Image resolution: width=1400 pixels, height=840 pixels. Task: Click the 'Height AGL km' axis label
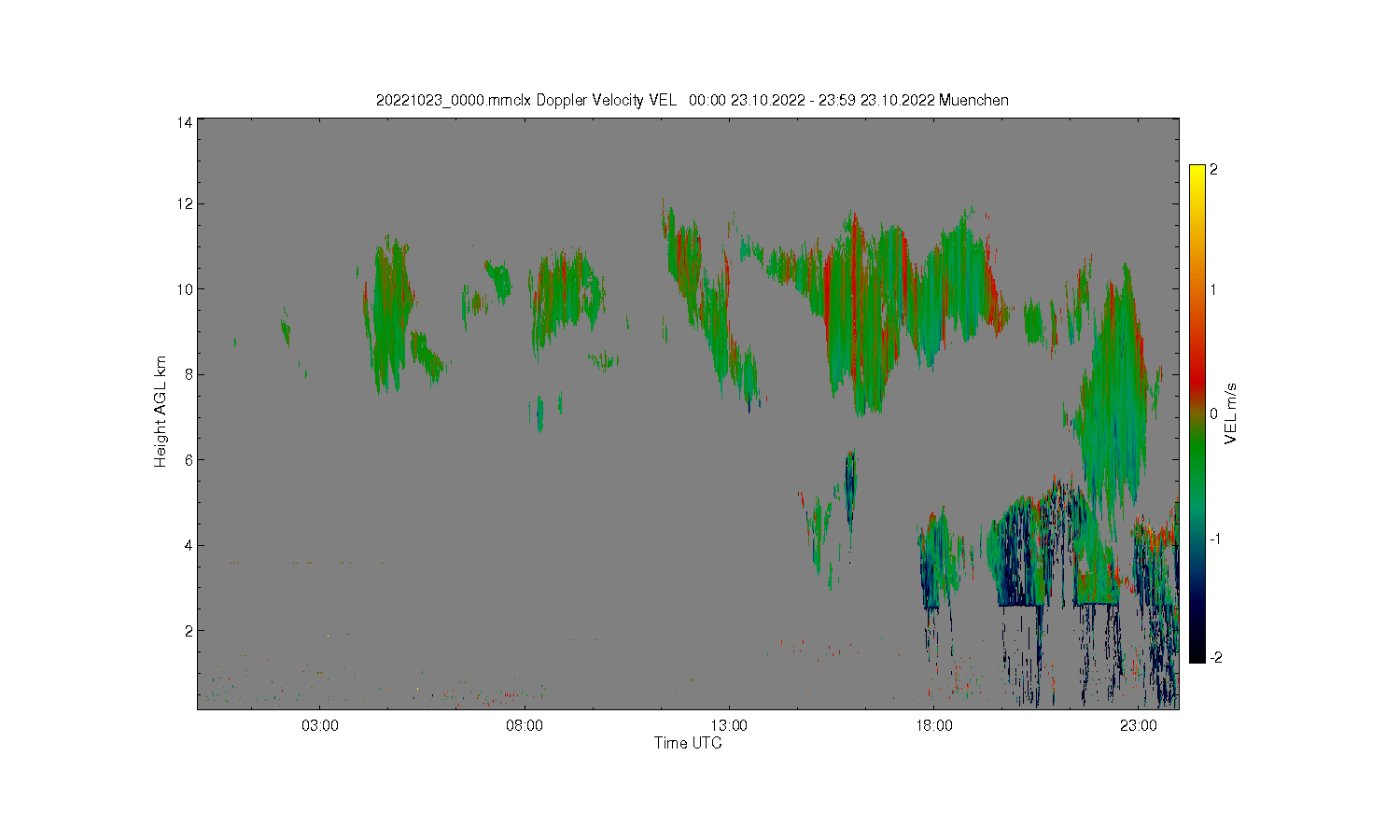click(161, 412)
